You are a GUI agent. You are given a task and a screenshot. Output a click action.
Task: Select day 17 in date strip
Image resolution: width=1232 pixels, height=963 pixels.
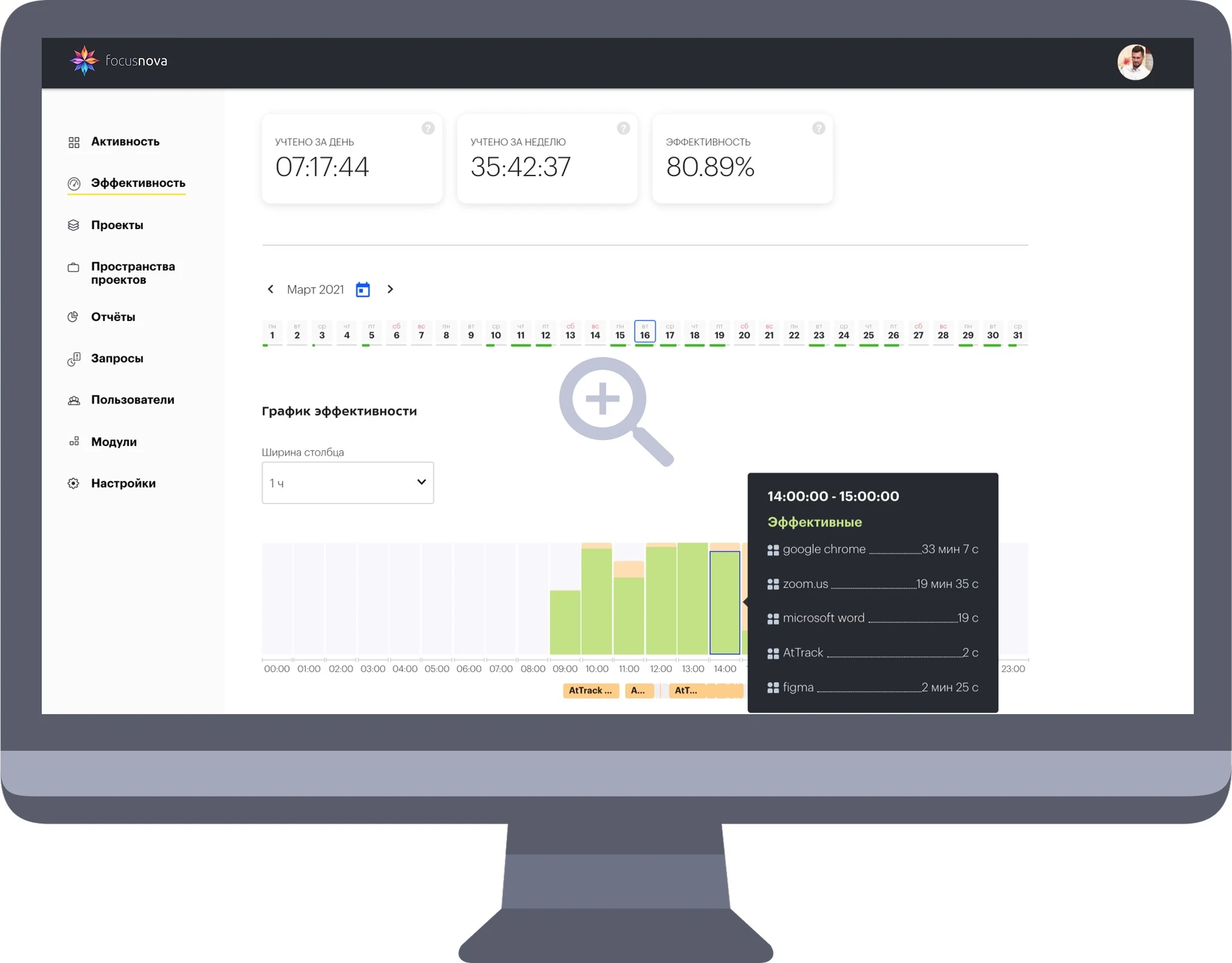point(669,333)
